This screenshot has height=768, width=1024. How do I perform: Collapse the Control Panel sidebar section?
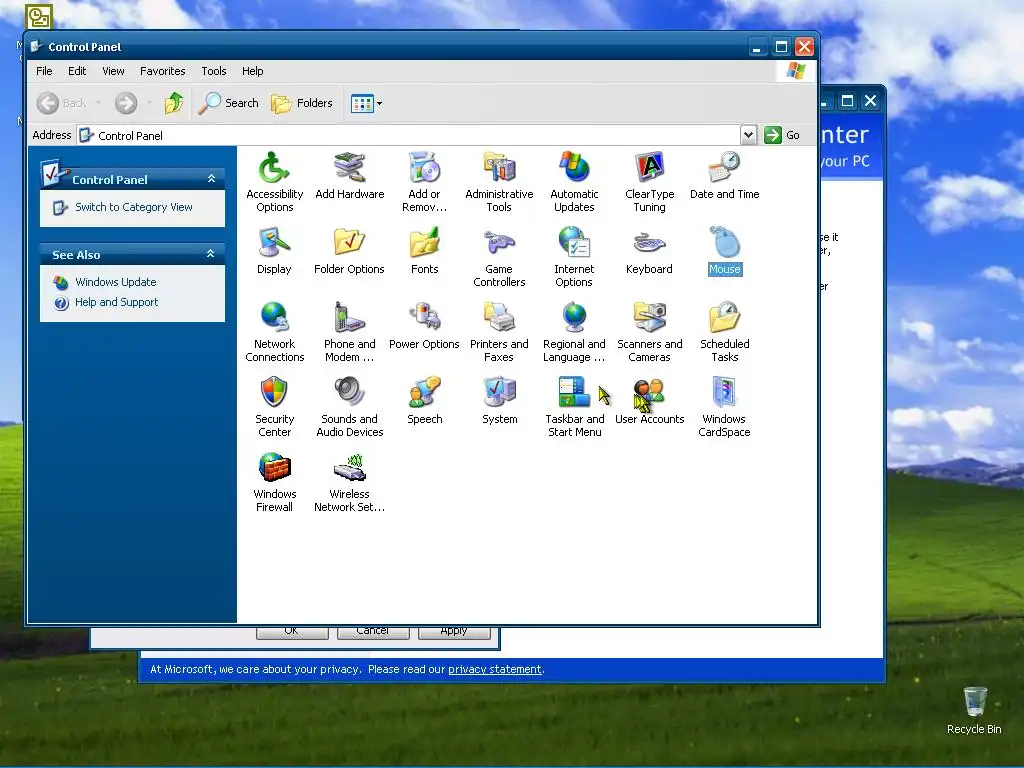[211, 179]
